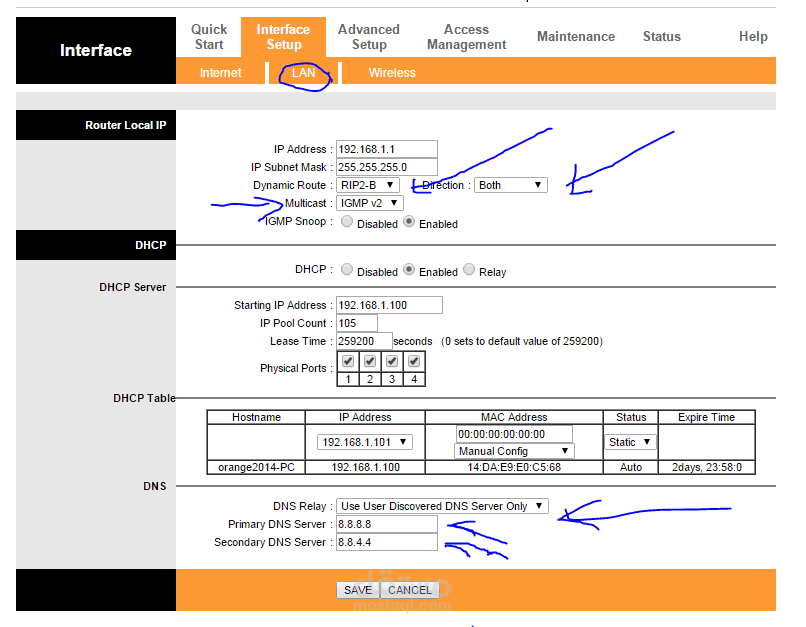The width and height of the screenshot is (806, 627).
Task: Click the 2days, 23:58:0 expire time
Action: click(707, 467)
